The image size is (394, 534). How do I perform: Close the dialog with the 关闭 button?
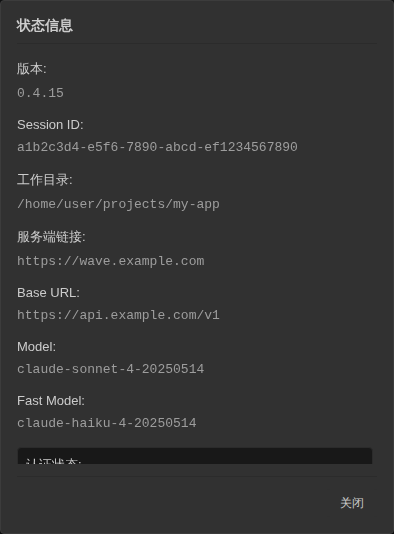click(x=352, y=503)
